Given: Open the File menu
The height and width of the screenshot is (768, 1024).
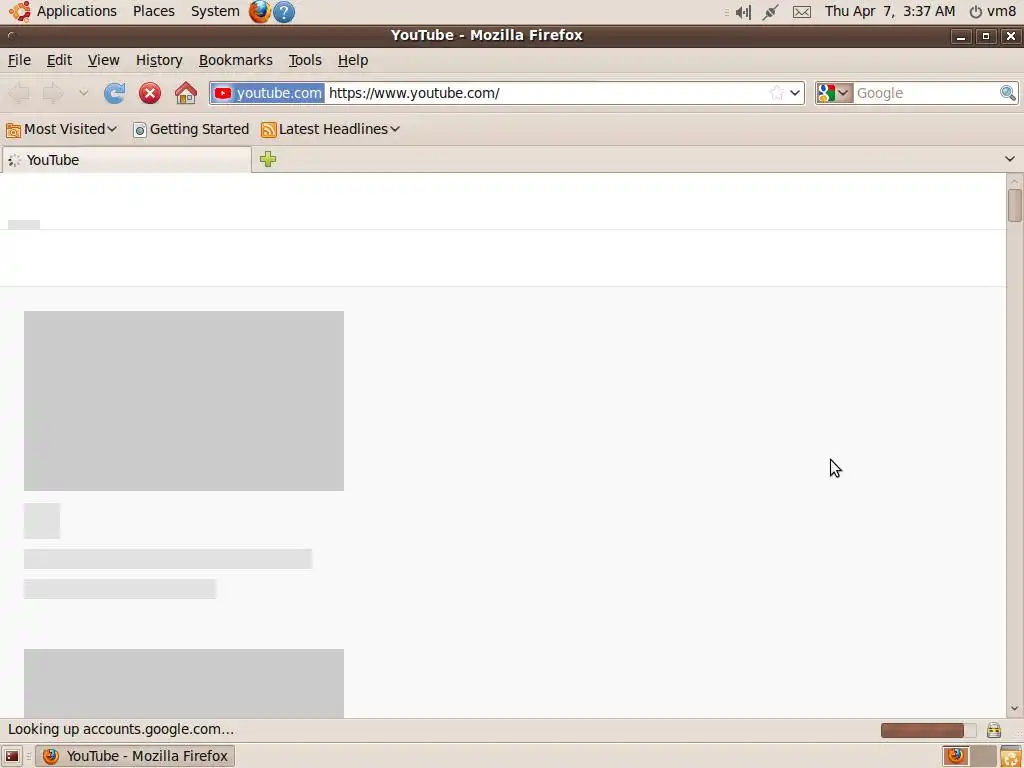Looking at the screenshot, I should tap(19, 60).
